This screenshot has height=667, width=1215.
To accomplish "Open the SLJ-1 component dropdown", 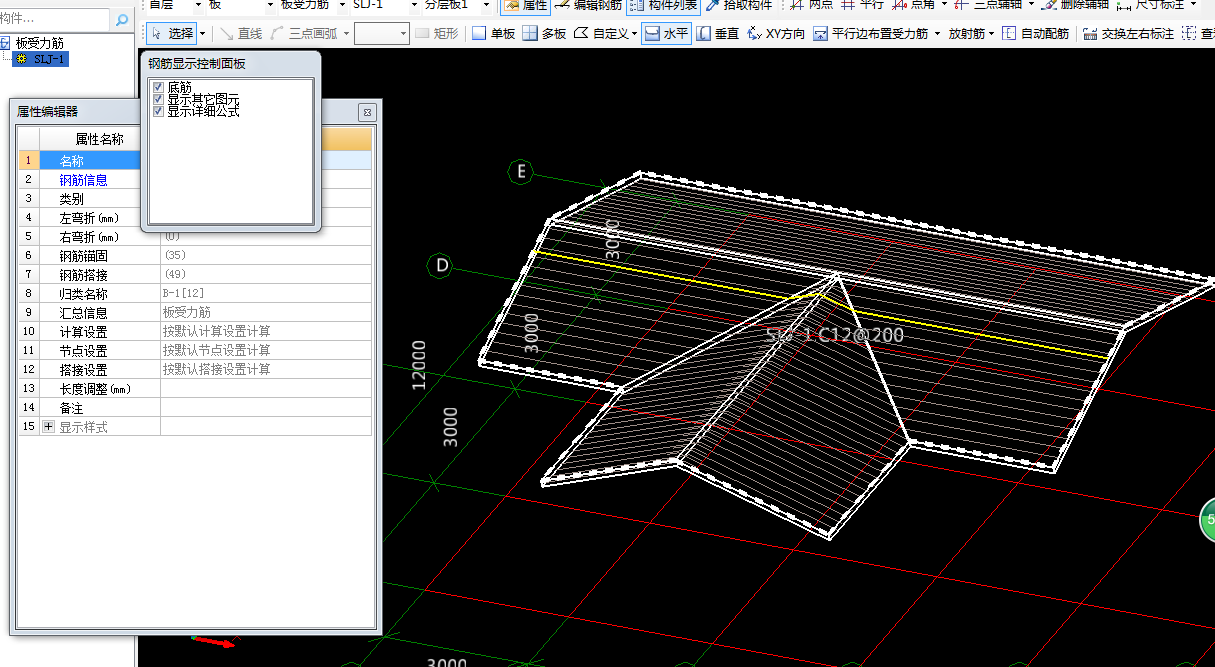I will [413, 5].
